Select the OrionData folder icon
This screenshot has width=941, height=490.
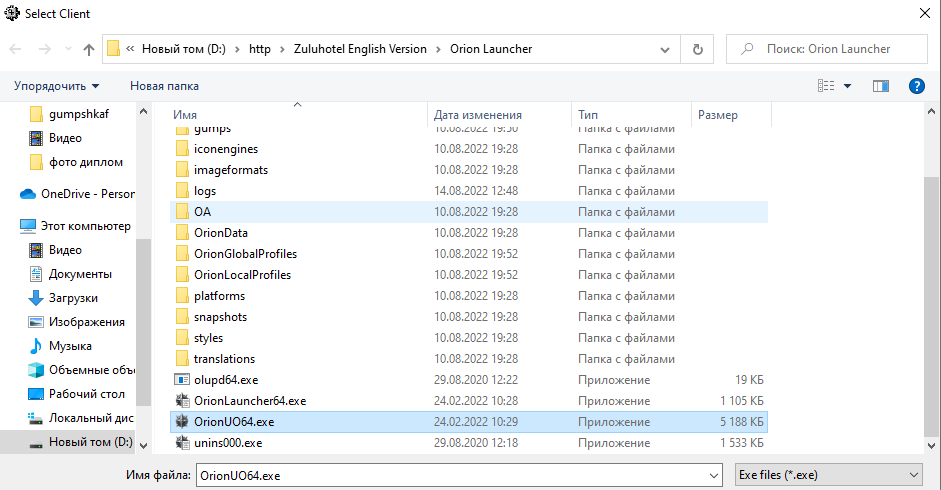coord(182,233)
